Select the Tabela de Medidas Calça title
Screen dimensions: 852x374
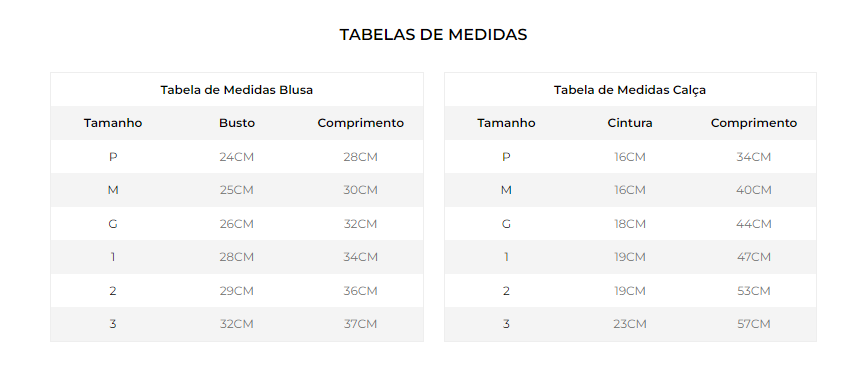point(630,90)
